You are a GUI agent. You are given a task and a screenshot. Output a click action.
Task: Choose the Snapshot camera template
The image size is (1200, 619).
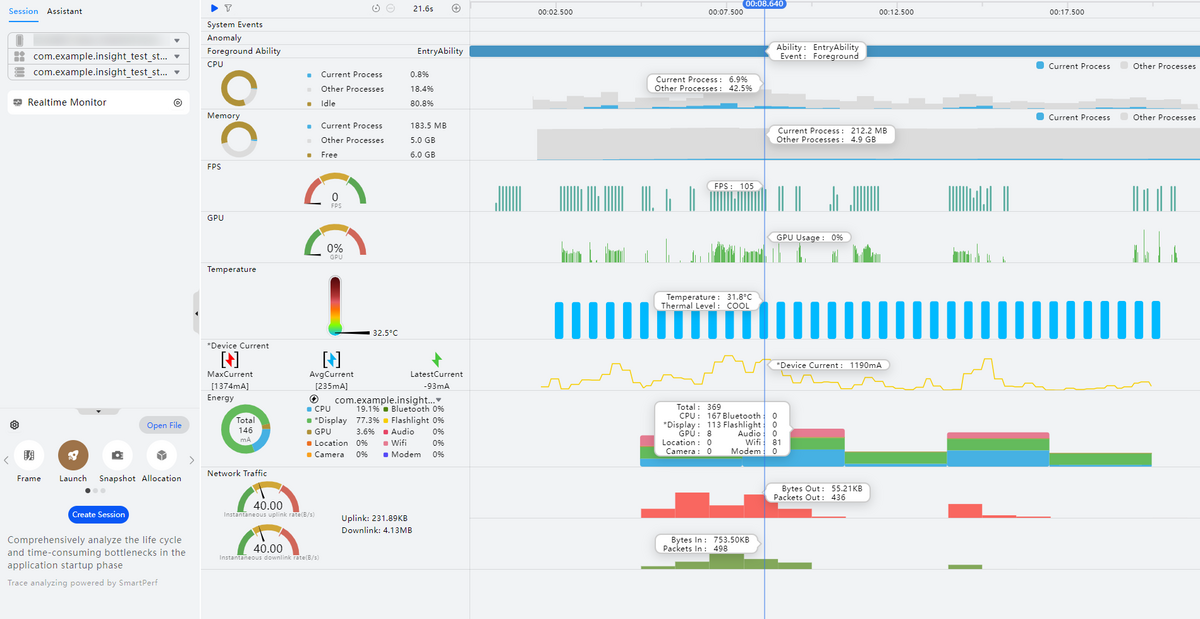tap(117, 455)
